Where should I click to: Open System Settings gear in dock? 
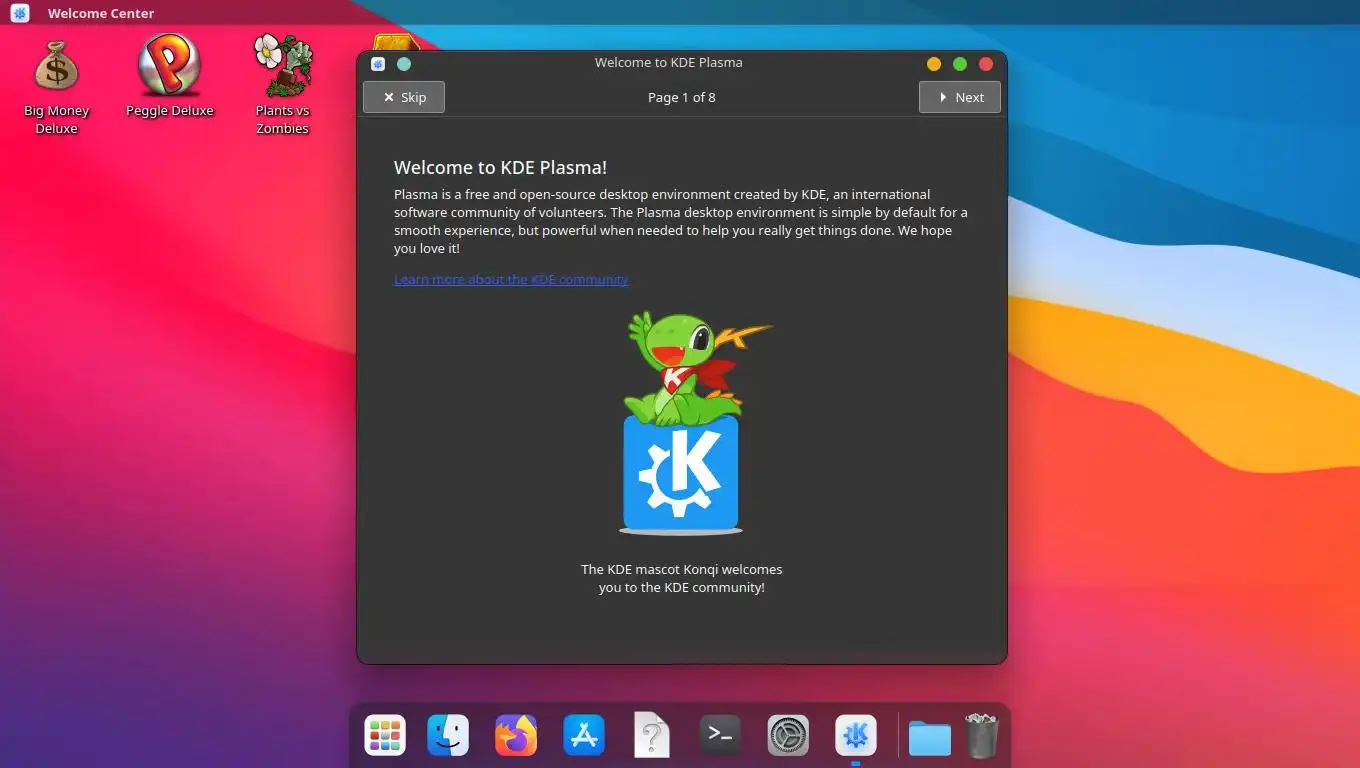coord(788,736)
